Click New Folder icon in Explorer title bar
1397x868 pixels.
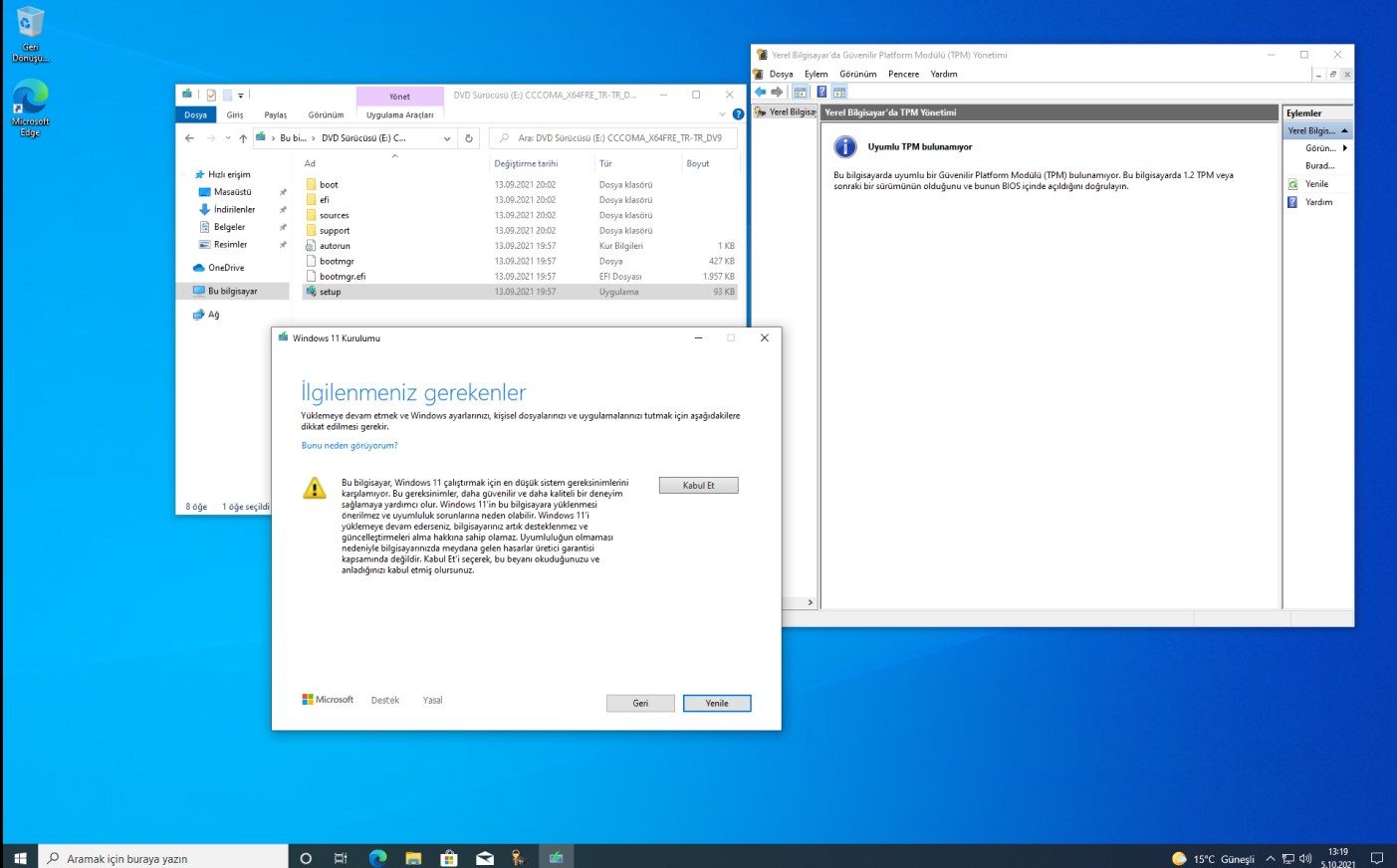click(x=227, y=96)
